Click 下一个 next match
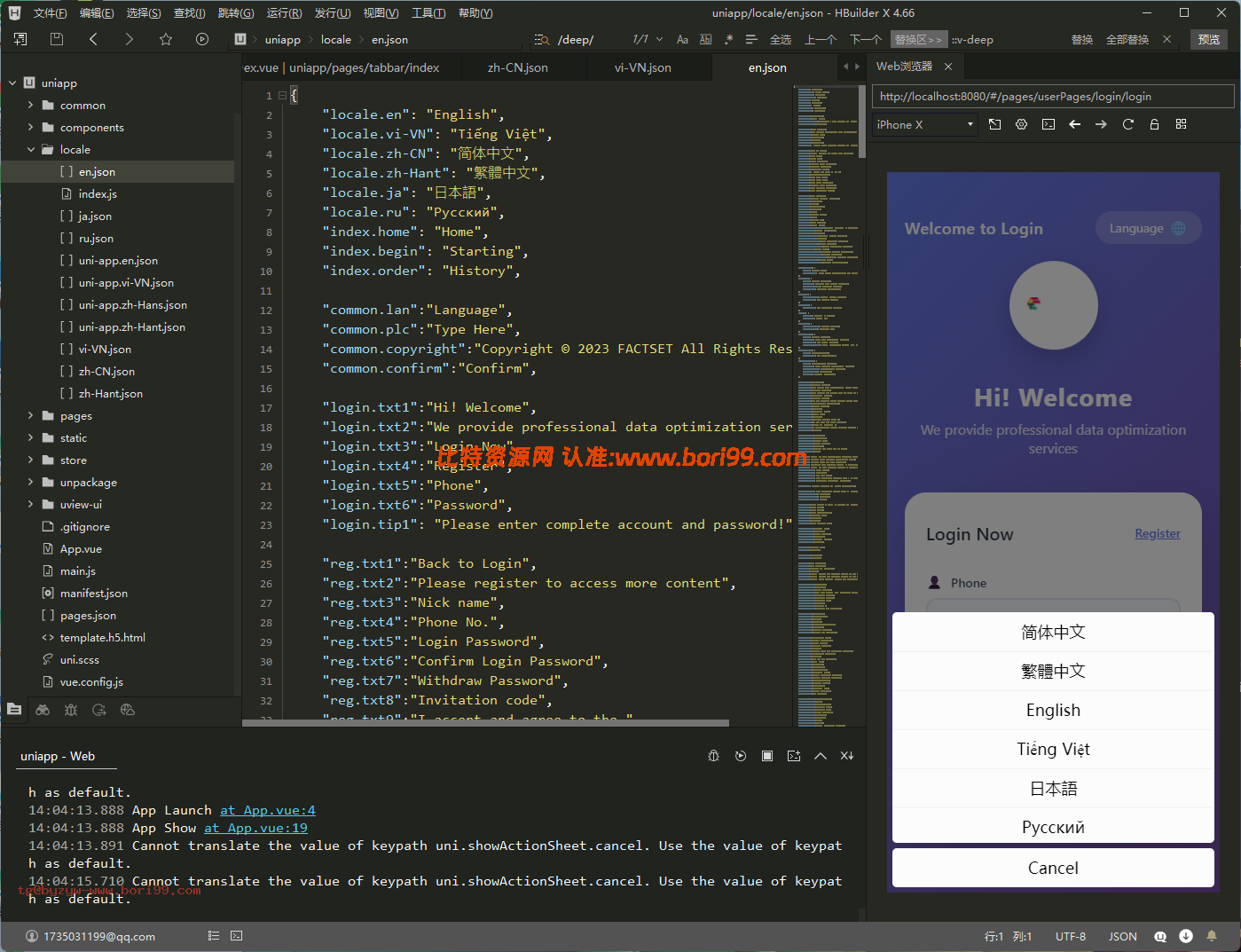Viewport: 1241px width, 952px height. tap(866, 40)
